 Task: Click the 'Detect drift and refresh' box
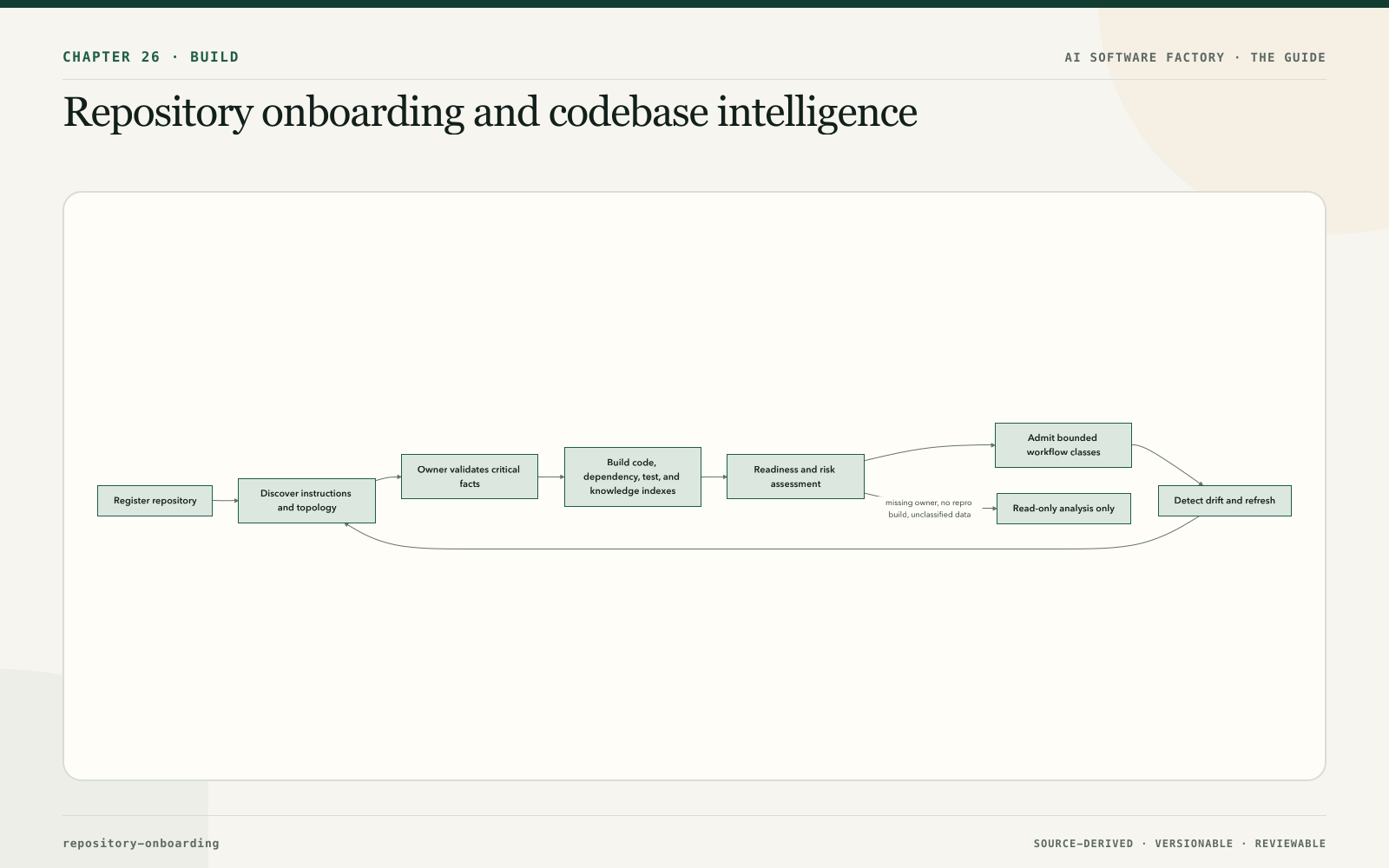coord(1225,501)
